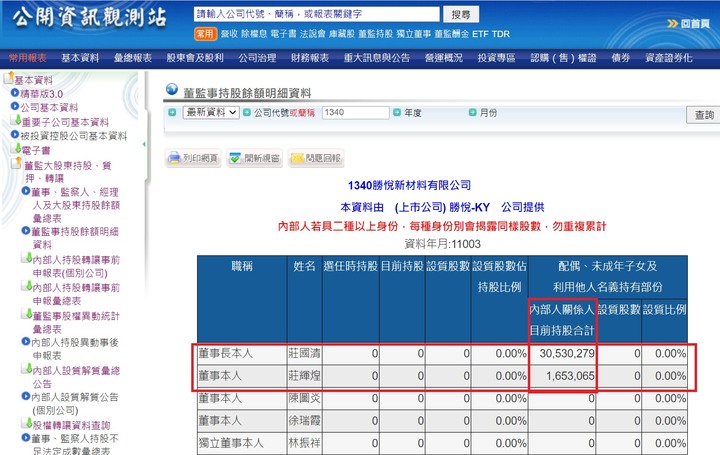
Task: Click the value 30,530,279
Action: 567,354
